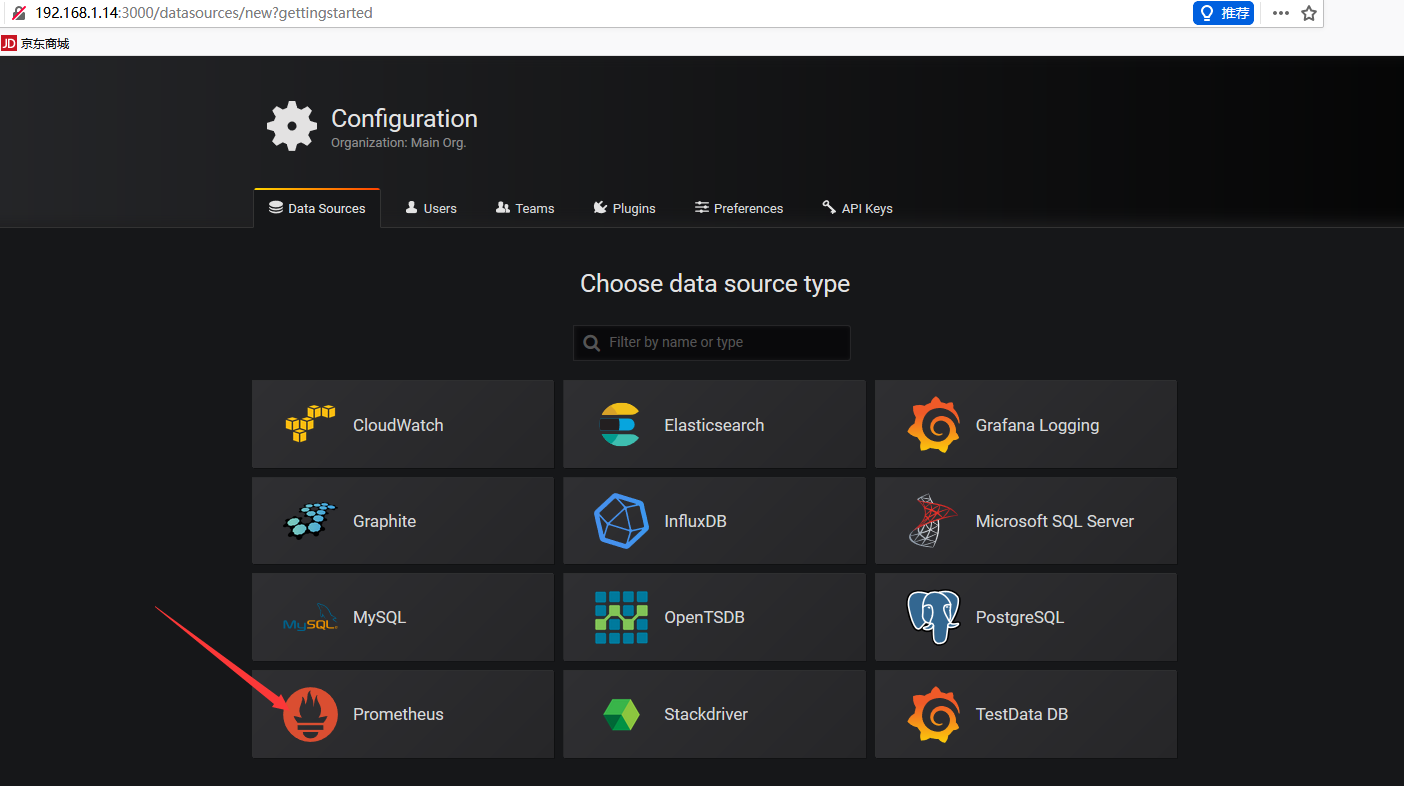The image size is (1404, 786).
Task: Click the MySQL dolphin logo icon
Action: (x=310, y=618)
